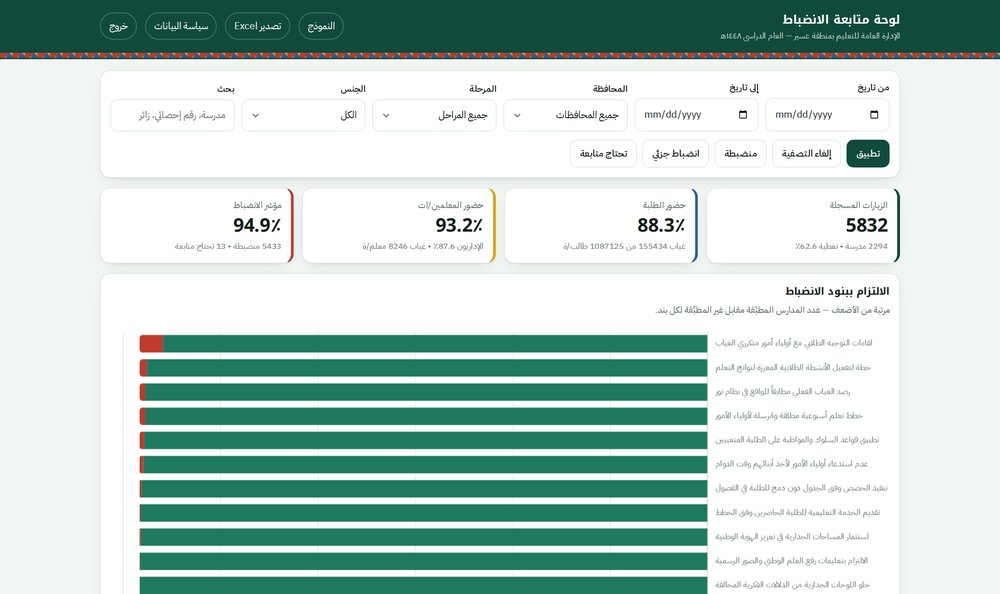Click the subtext غياب 155434 من 1087125
This screenshot has width=1000, height=594.
(x=624, y=246)
